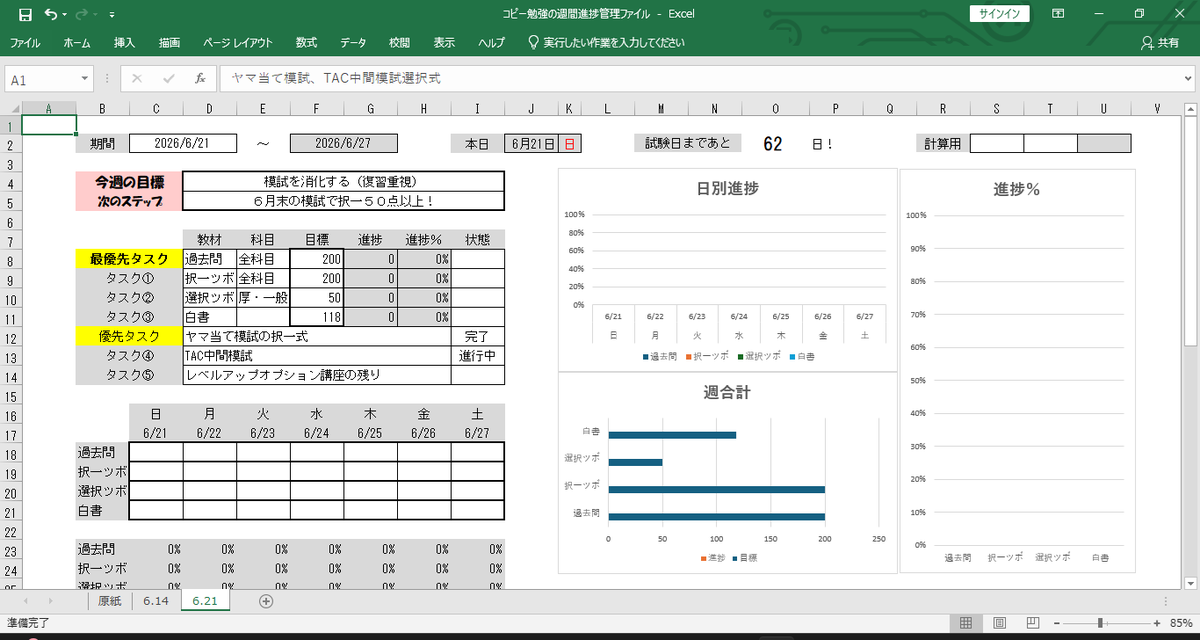Image resolution: width=1200 pixels, height=640 pixels.
Task: Click the 白書 bar in 週合計 chart
Action: pos(672,434)
